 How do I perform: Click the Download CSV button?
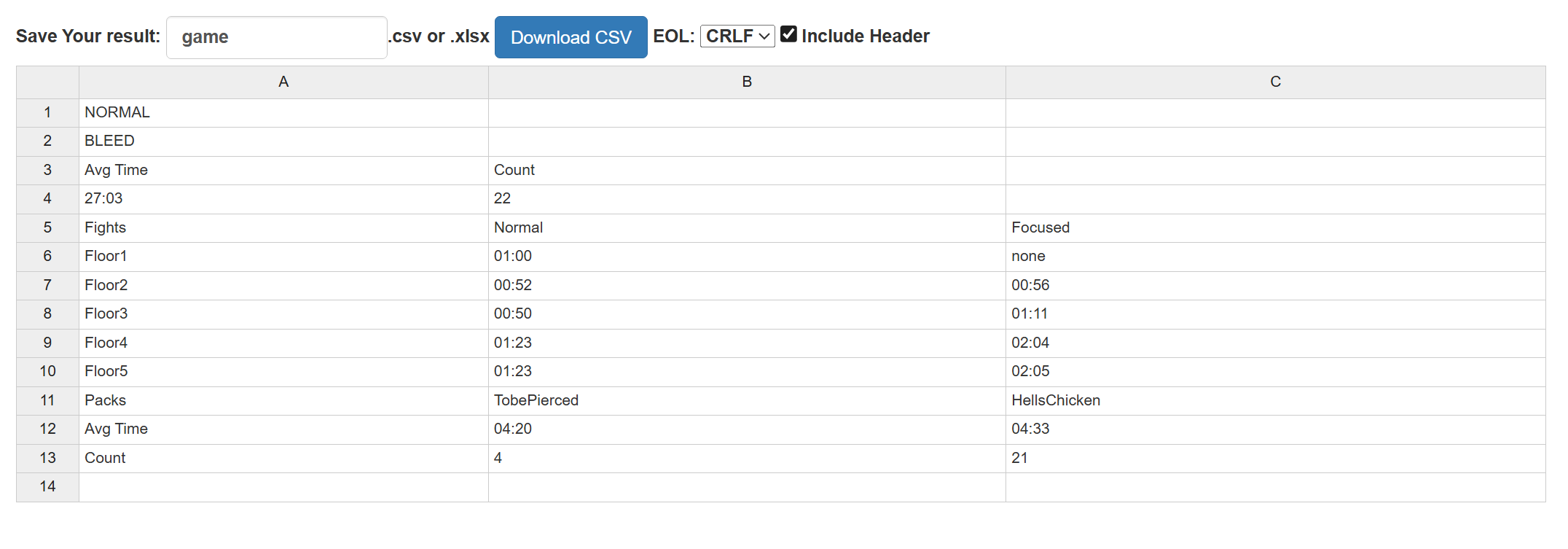[571, 37]
